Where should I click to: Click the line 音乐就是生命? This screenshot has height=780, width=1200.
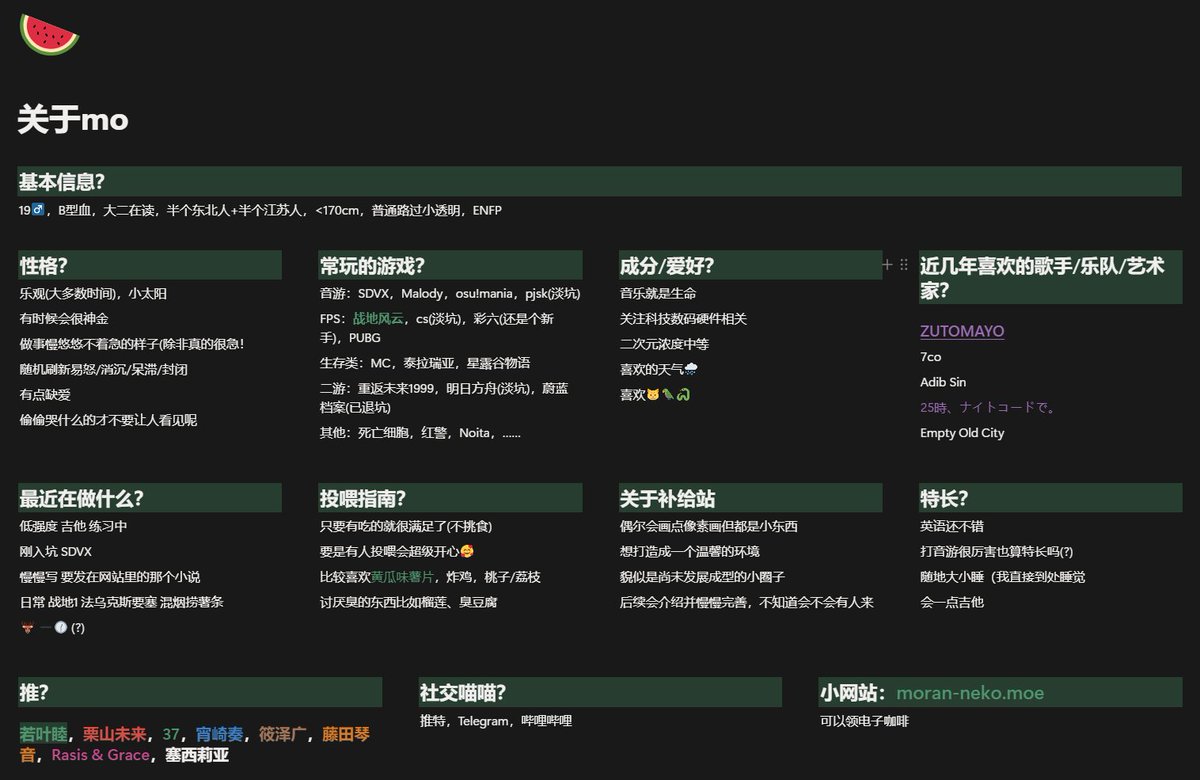658,293
